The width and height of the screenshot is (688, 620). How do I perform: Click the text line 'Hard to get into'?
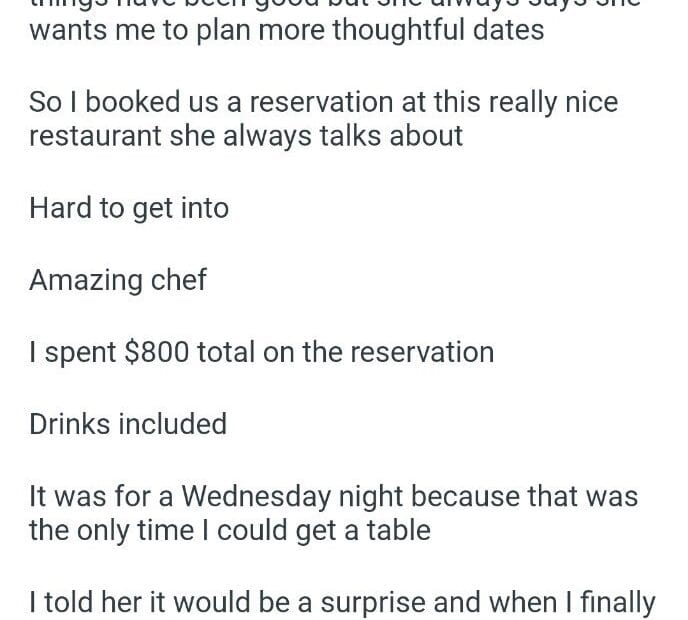click(x=129, y=208)
